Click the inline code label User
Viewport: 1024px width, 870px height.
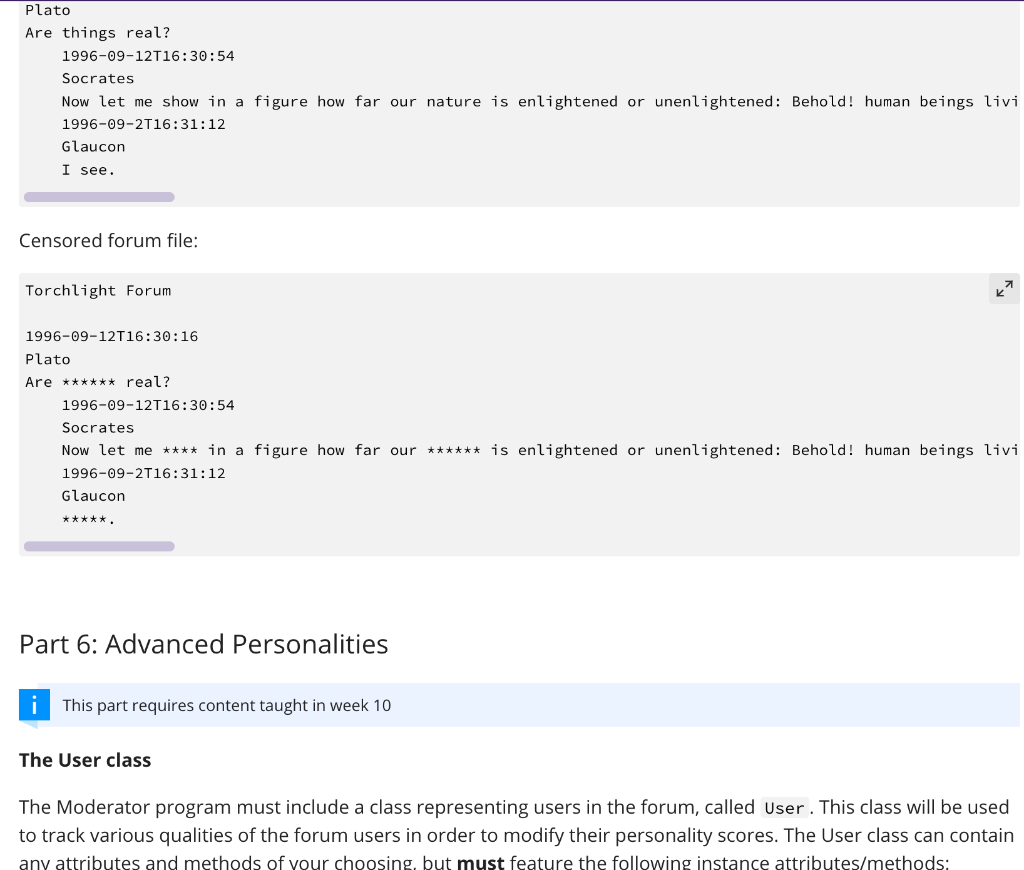pyautogui.click(x=783, y=808)
